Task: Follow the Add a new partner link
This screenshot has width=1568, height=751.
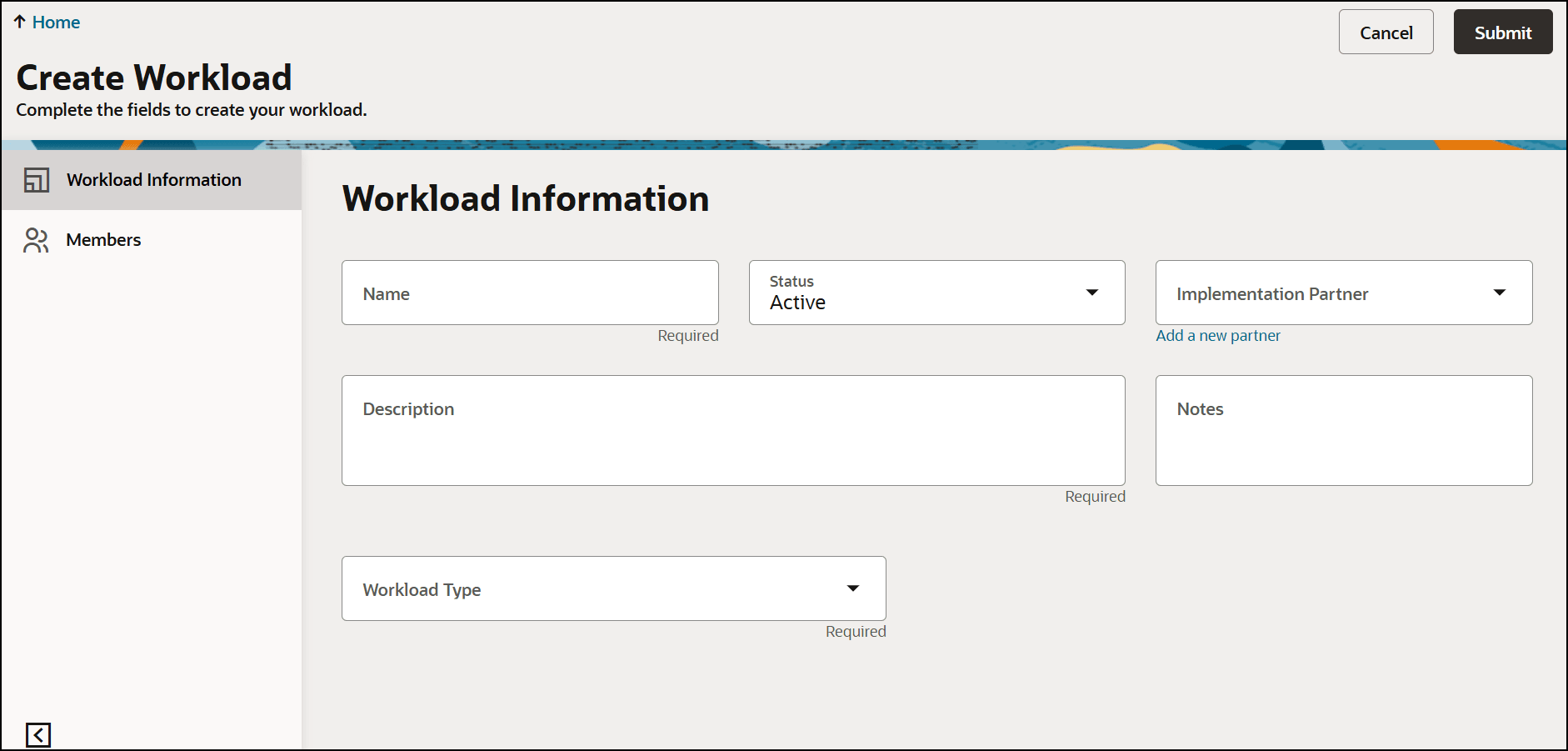Action: tap(1218, 335)
